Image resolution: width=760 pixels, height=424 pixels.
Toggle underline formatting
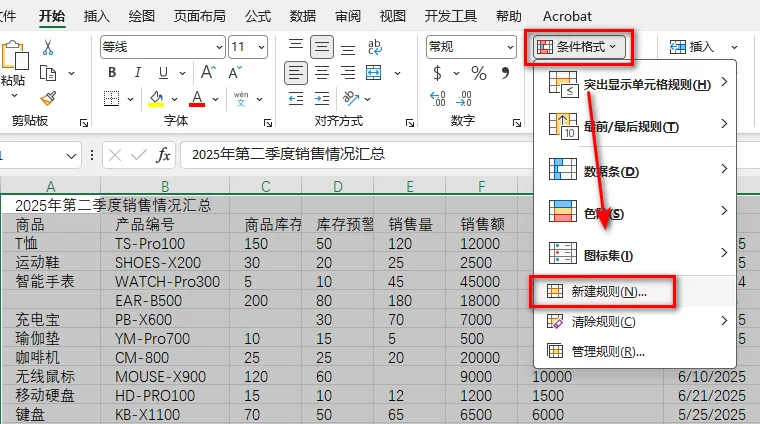pyautogui.click(x=163, y=73)
